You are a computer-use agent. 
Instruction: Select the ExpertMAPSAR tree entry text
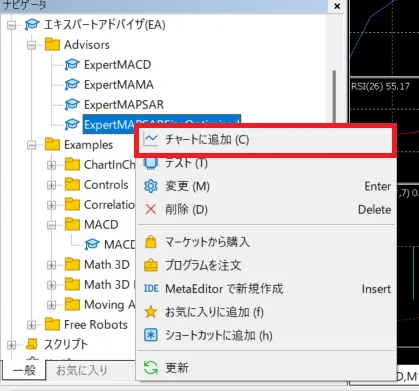coord(124,105)
